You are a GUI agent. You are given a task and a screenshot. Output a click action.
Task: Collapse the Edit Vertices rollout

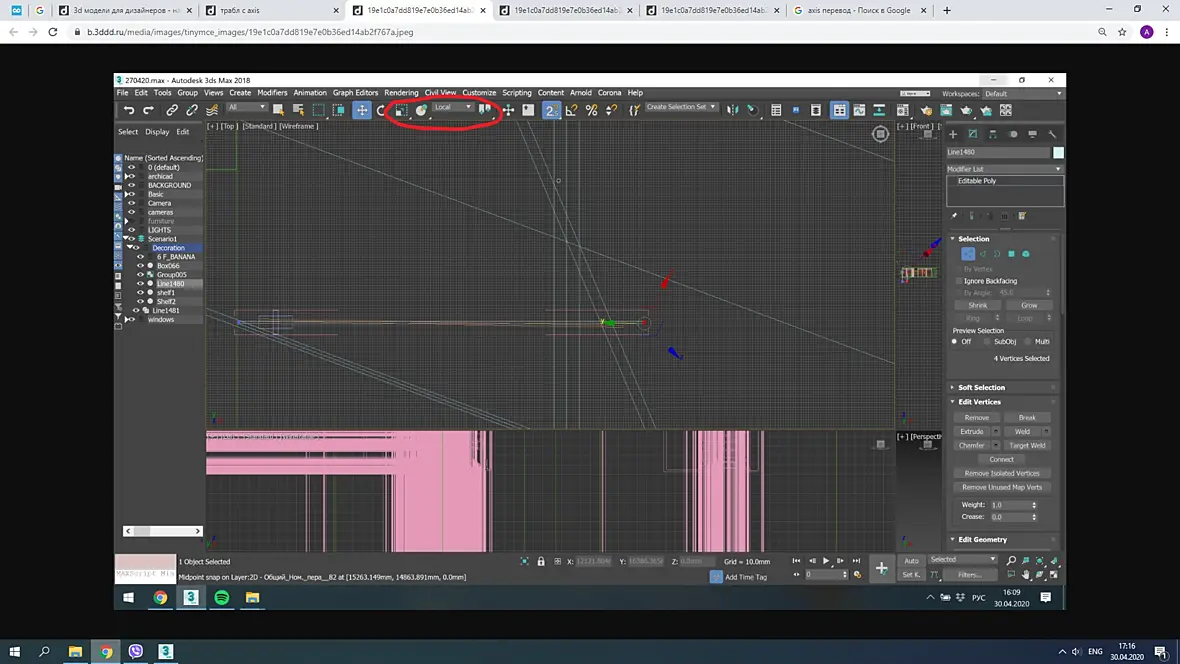click(x=978, y=402)
